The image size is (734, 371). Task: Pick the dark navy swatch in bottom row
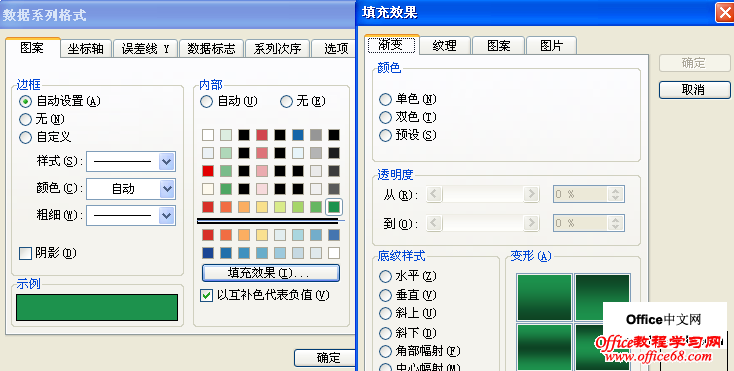[x=208, y=253]
